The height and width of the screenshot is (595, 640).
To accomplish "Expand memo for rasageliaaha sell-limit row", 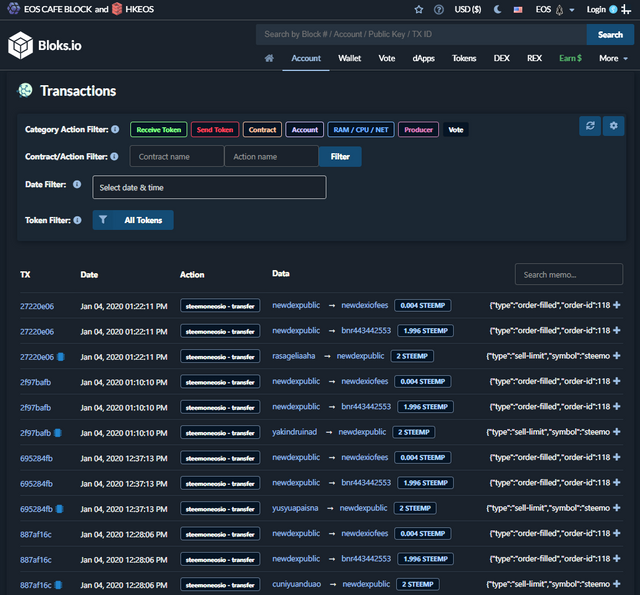I will tap(616, 355).
